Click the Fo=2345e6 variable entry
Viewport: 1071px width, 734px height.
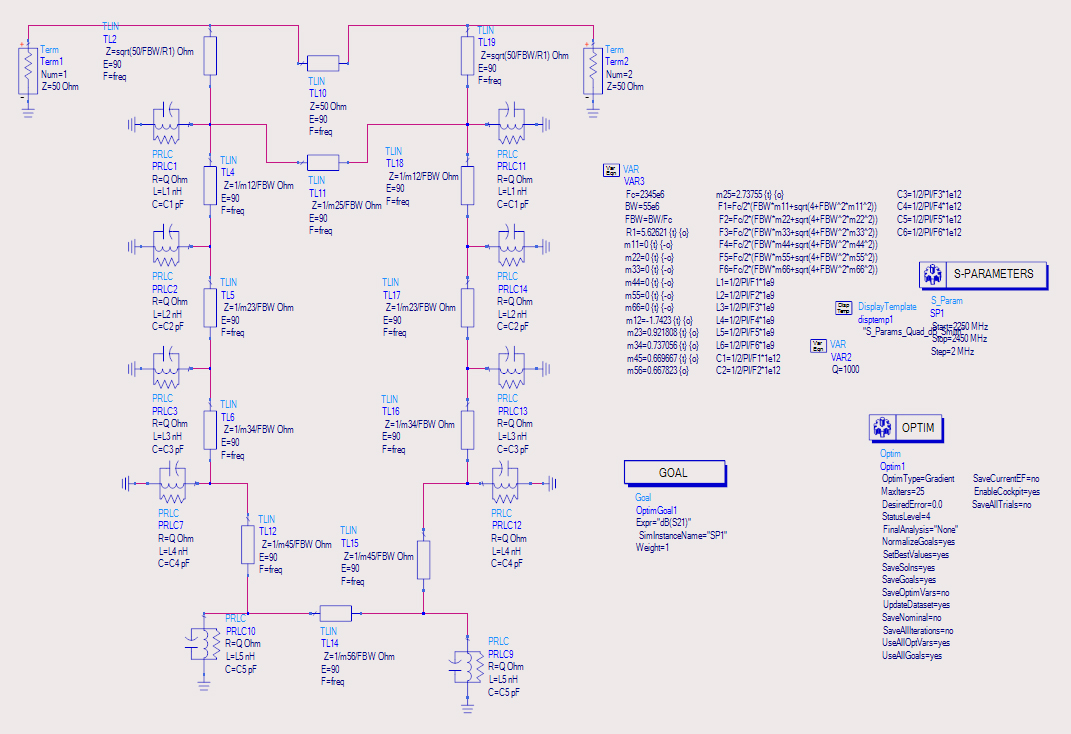[644, 195]
